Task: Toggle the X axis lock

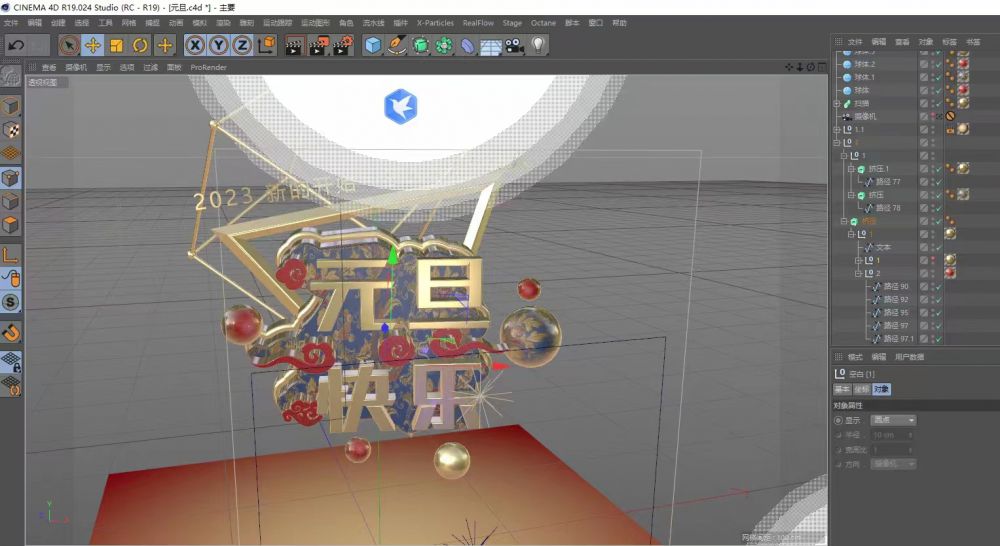Action: click(x=194, y=45)
